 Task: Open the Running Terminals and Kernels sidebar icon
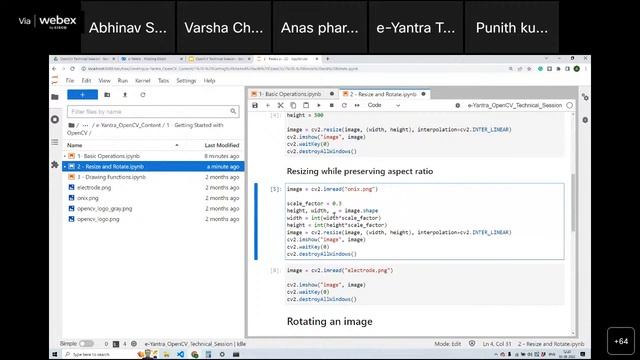55,120
